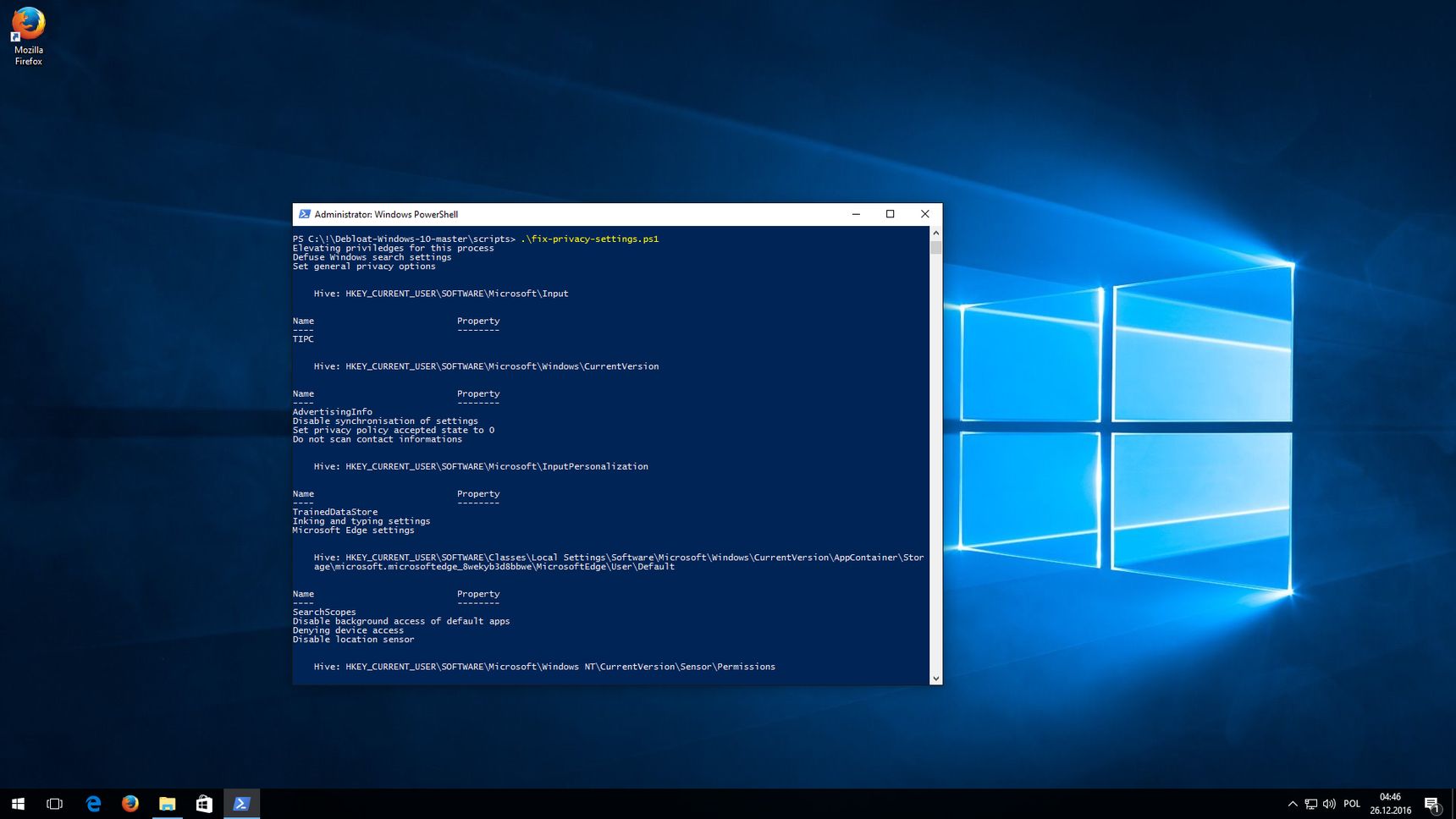Screen dimensions: 1456x819
Task: Click the Hive line ending in 'Windows\CurrentVersion'
Action: click(486, 366)
